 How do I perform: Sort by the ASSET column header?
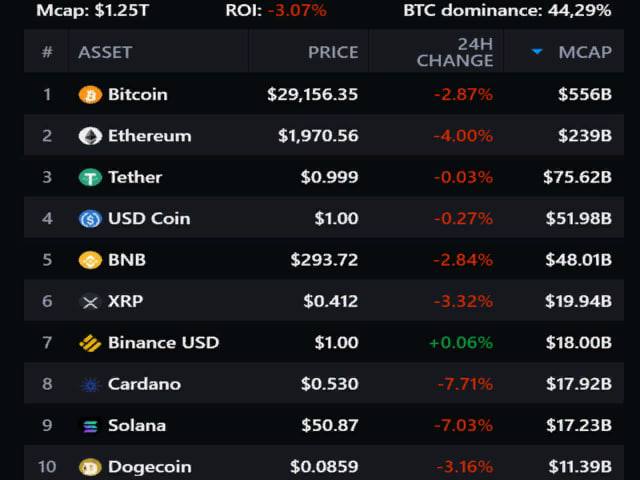click(x=105, y=52)
